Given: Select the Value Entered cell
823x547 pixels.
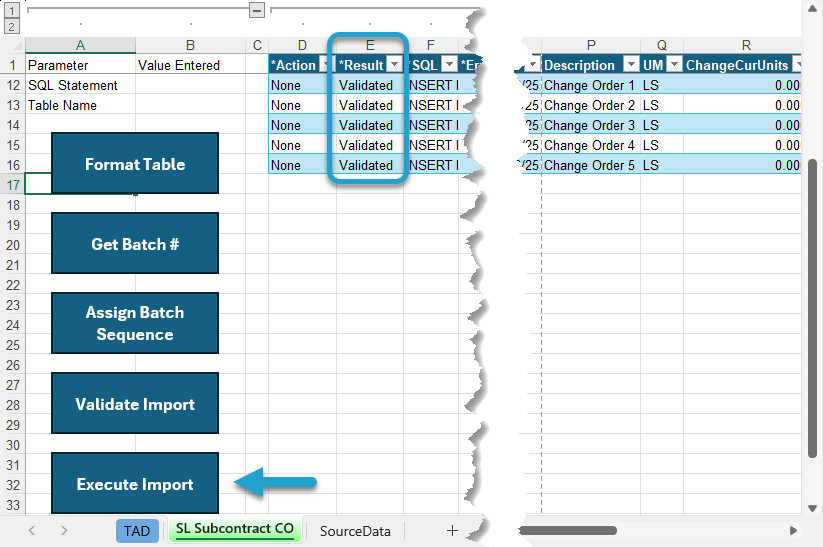Looking at the screenshot, I should tap(190, 65).
